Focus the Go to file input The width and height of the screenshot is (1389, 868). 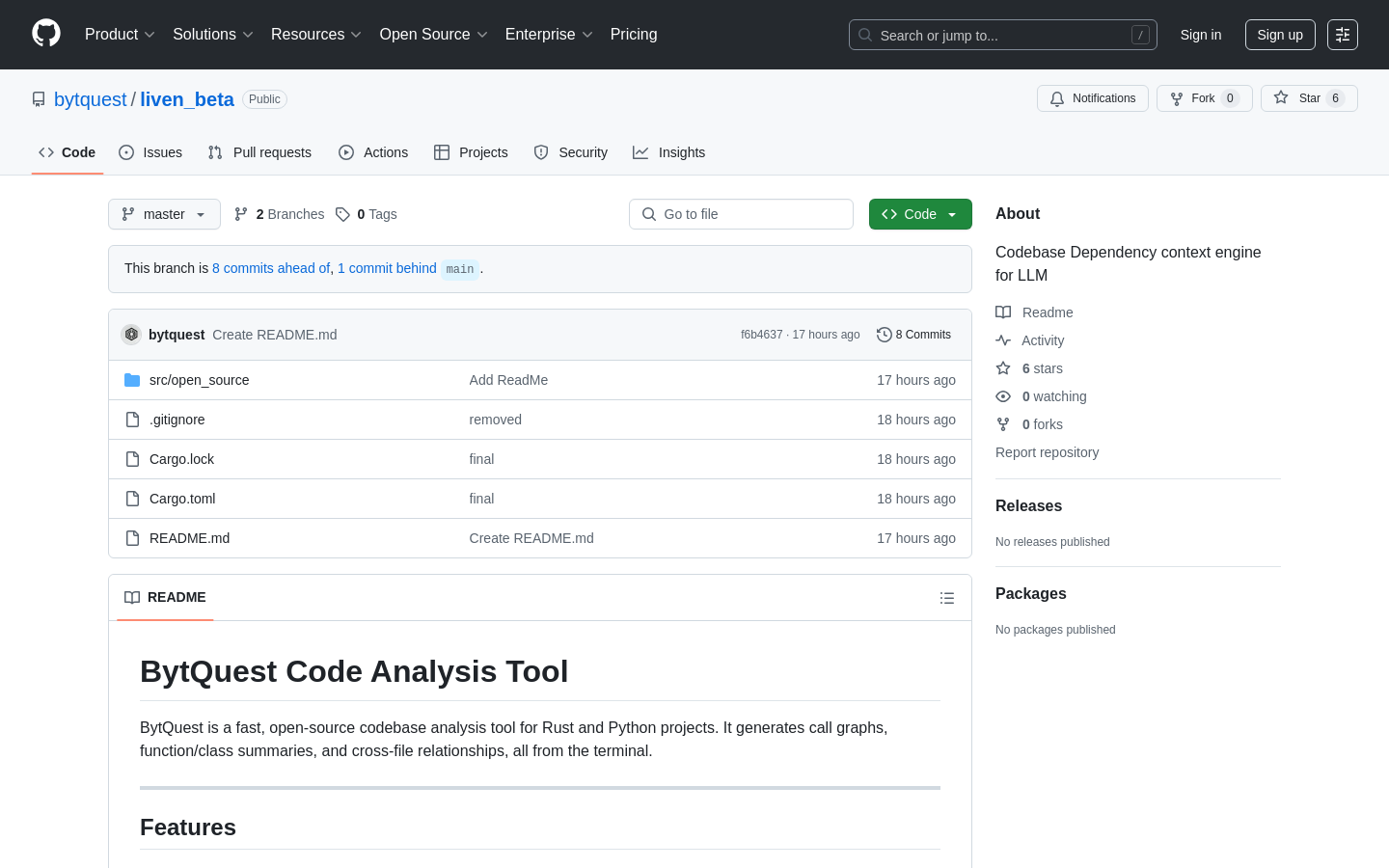click(741, 214)
